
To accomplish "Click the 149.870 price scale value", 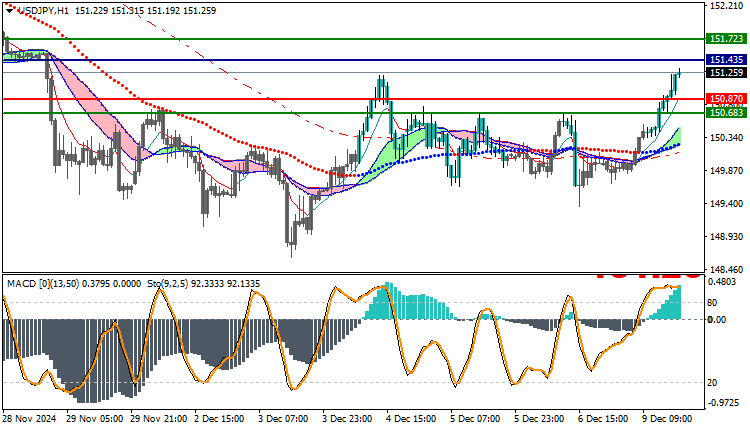I will click(727, 171).
